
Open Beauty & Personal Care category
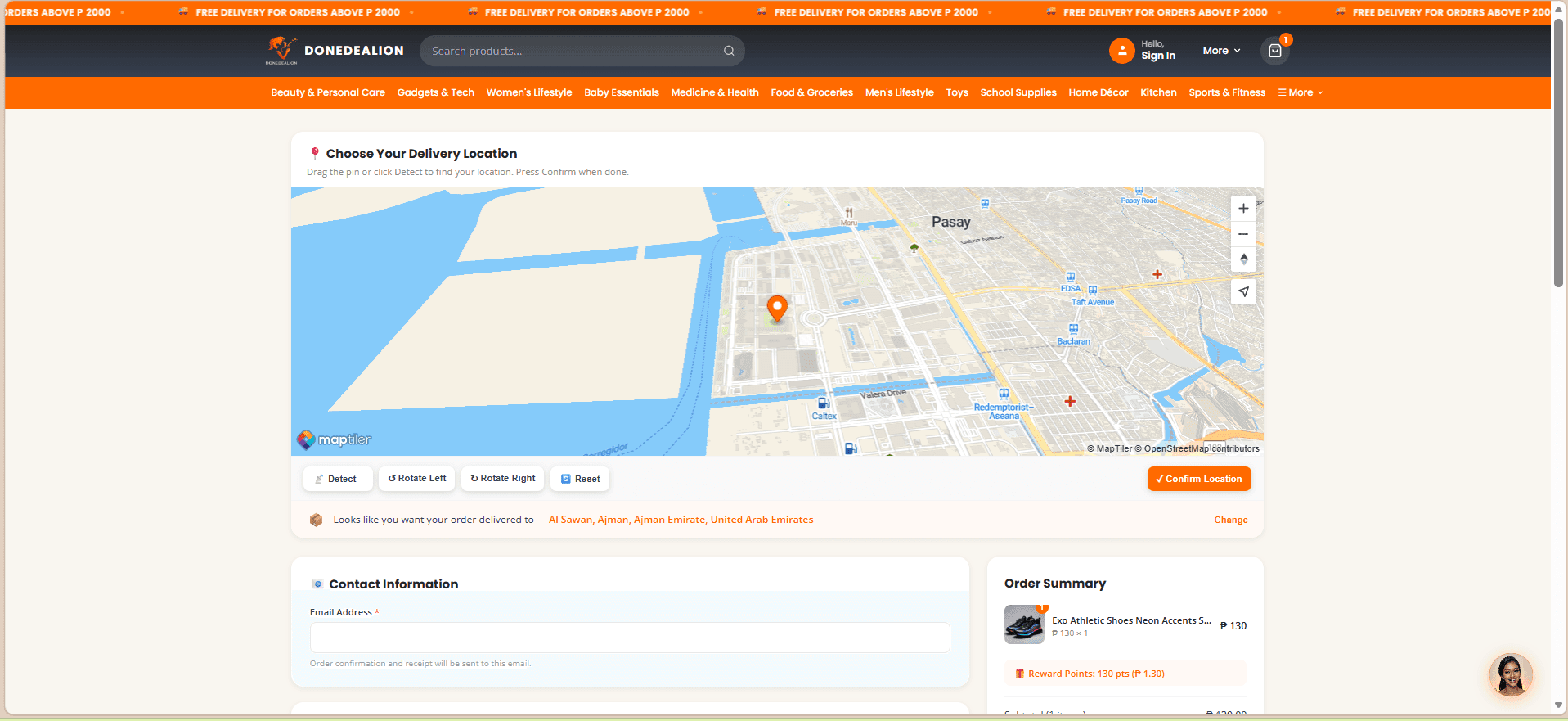(x=328, y=92)
